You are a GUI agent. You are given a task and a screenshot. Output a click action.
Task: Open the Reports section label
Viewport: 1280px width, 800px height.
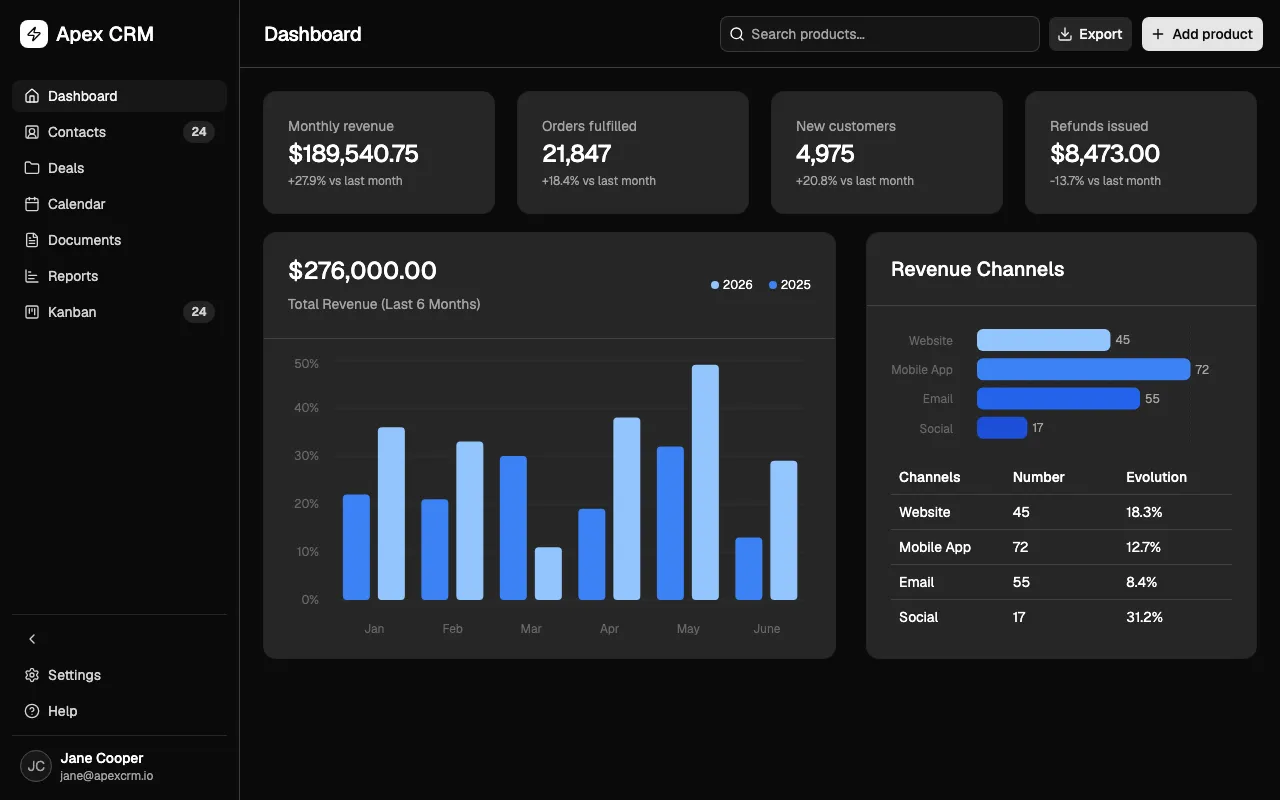click(x=73, y=276)
